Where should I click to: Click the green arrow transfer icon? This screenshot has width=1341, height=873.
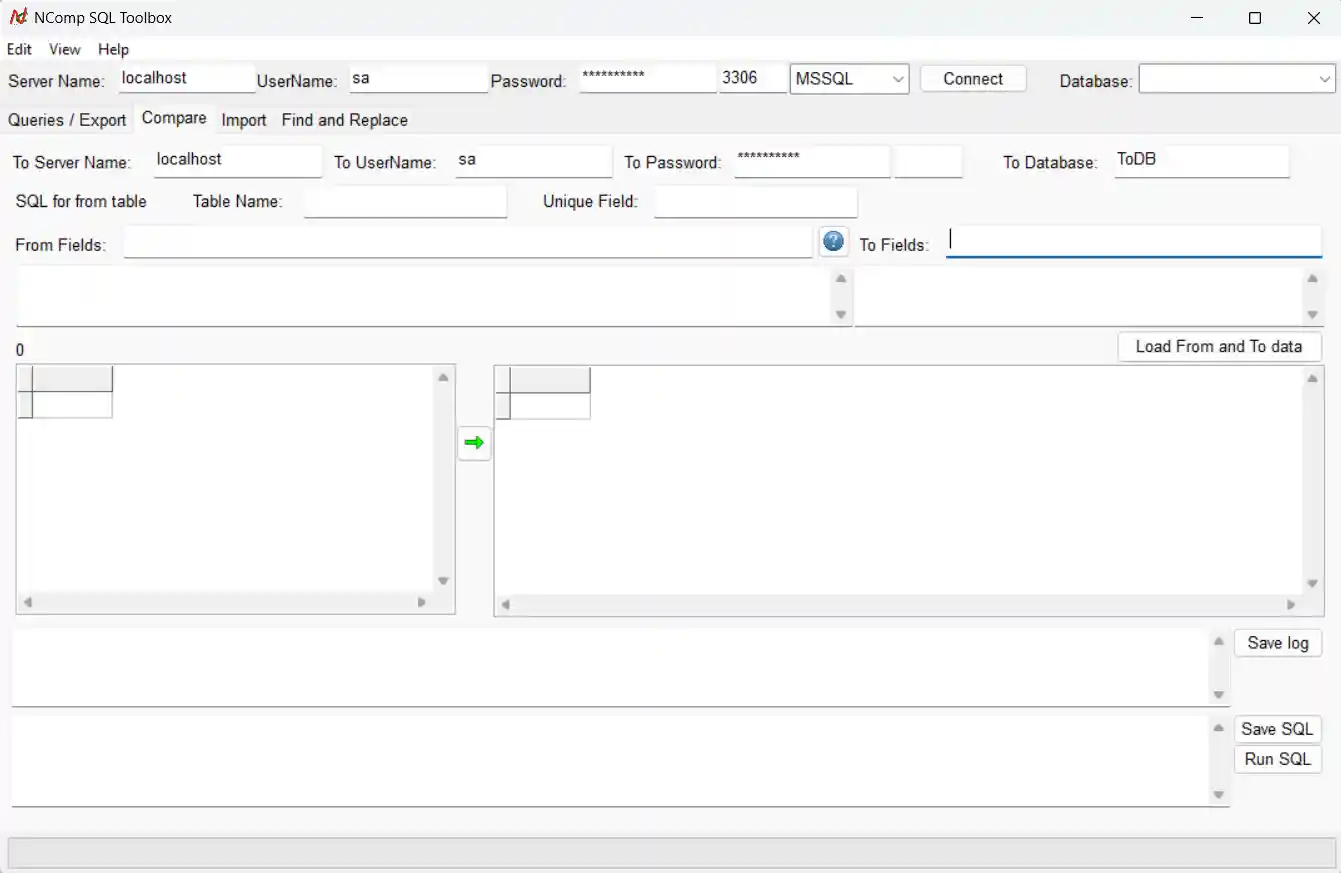(474, 443)
